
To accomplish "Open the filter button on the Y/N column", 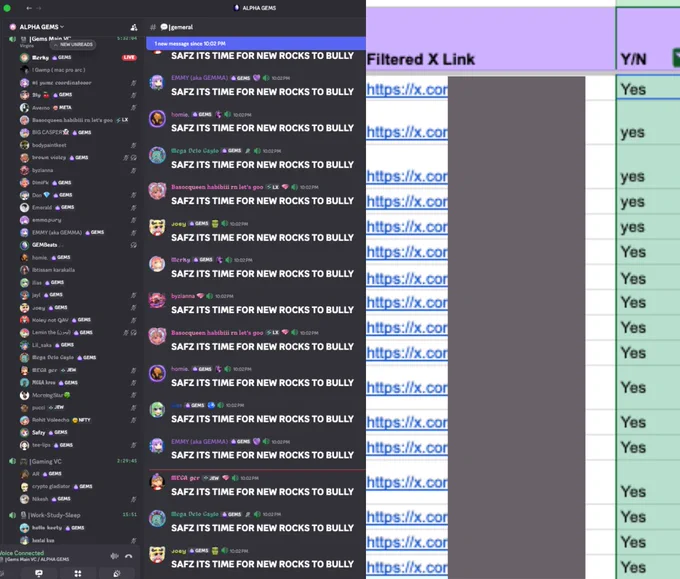I will 676,58.
